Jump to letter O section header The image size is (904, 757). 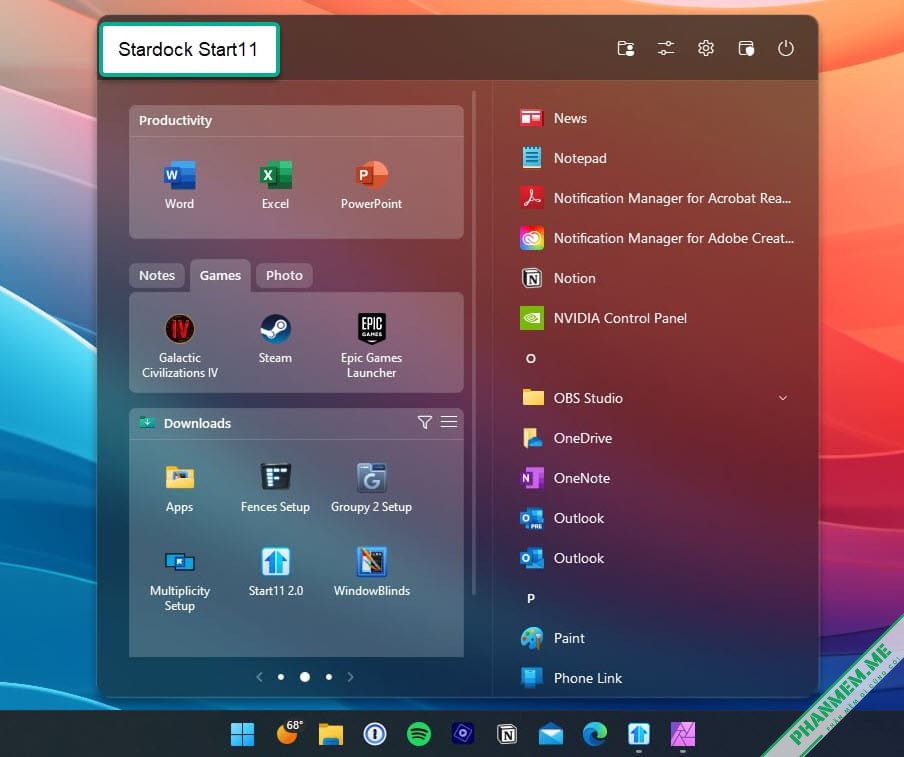(531, 359)
